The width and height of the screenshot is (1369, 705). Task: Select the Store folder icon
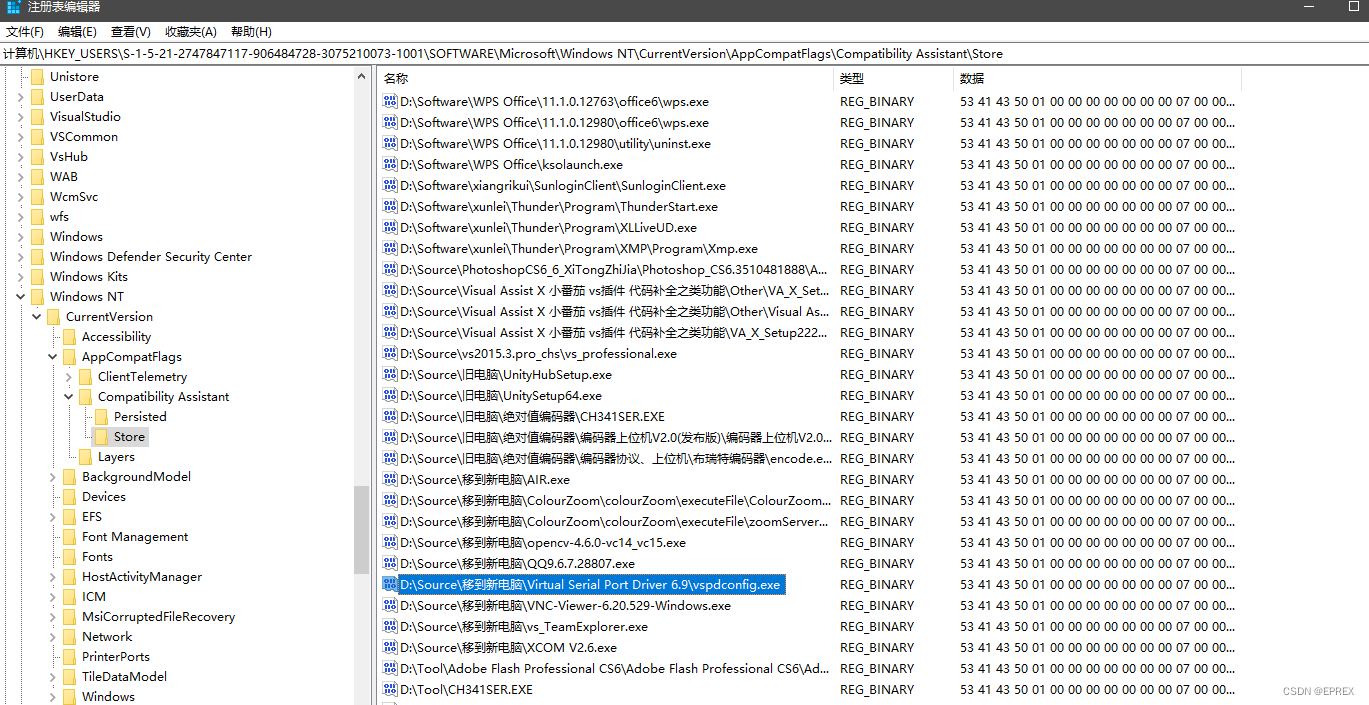(101, 437)
